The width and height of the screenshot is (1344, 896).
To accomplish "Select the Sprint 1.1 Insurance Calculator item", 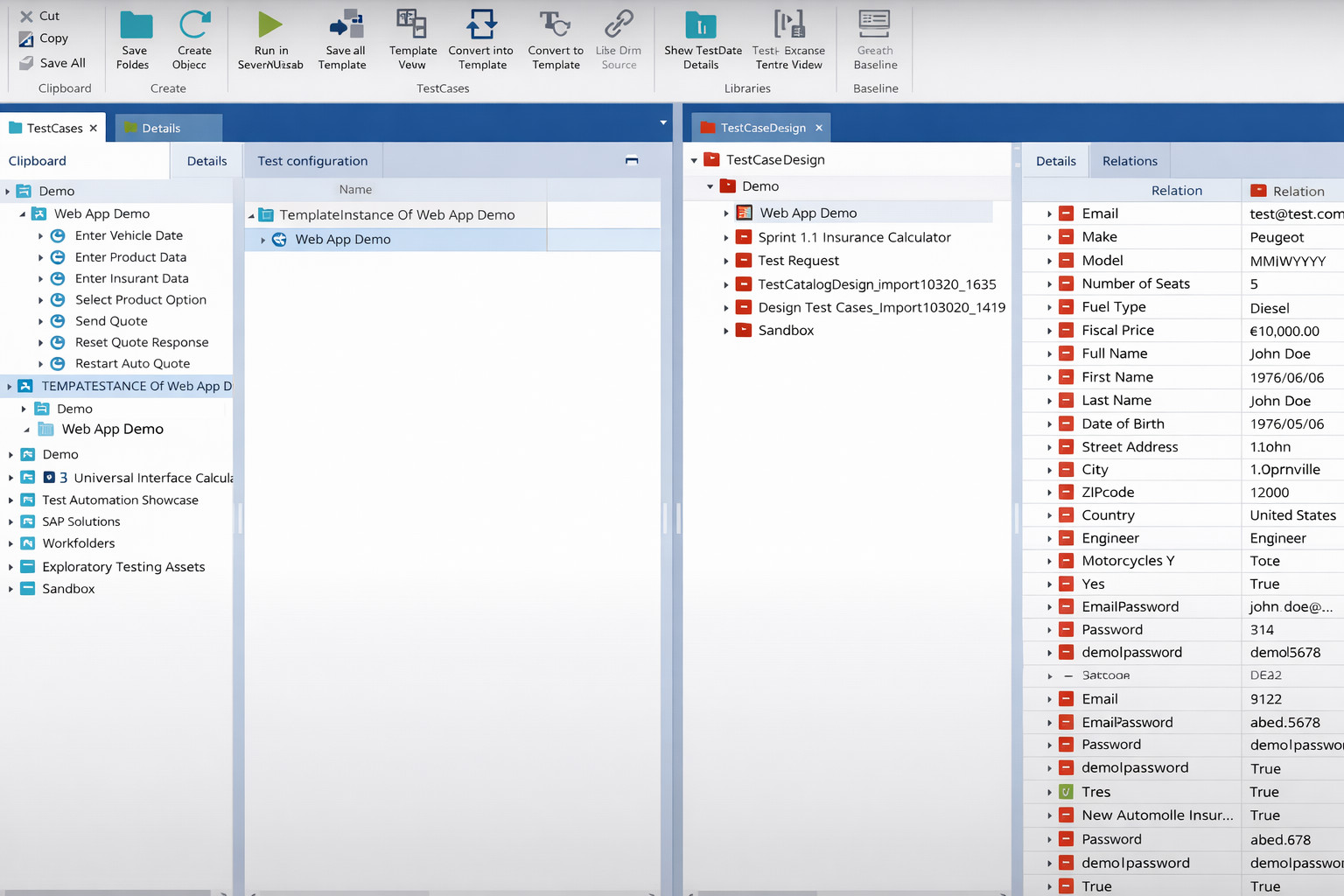I will point(854,237).
